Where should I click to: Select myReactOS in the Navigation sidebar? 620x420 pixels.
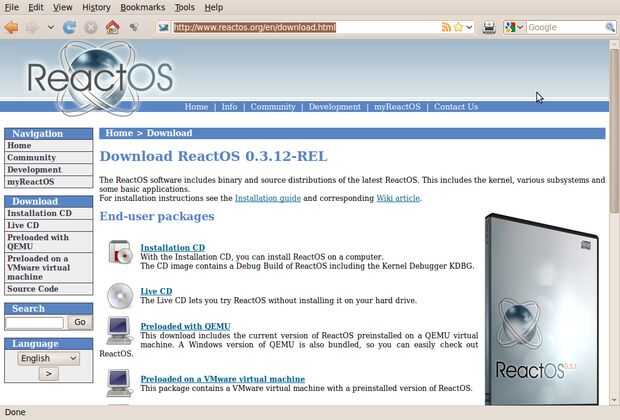point(49,182)
